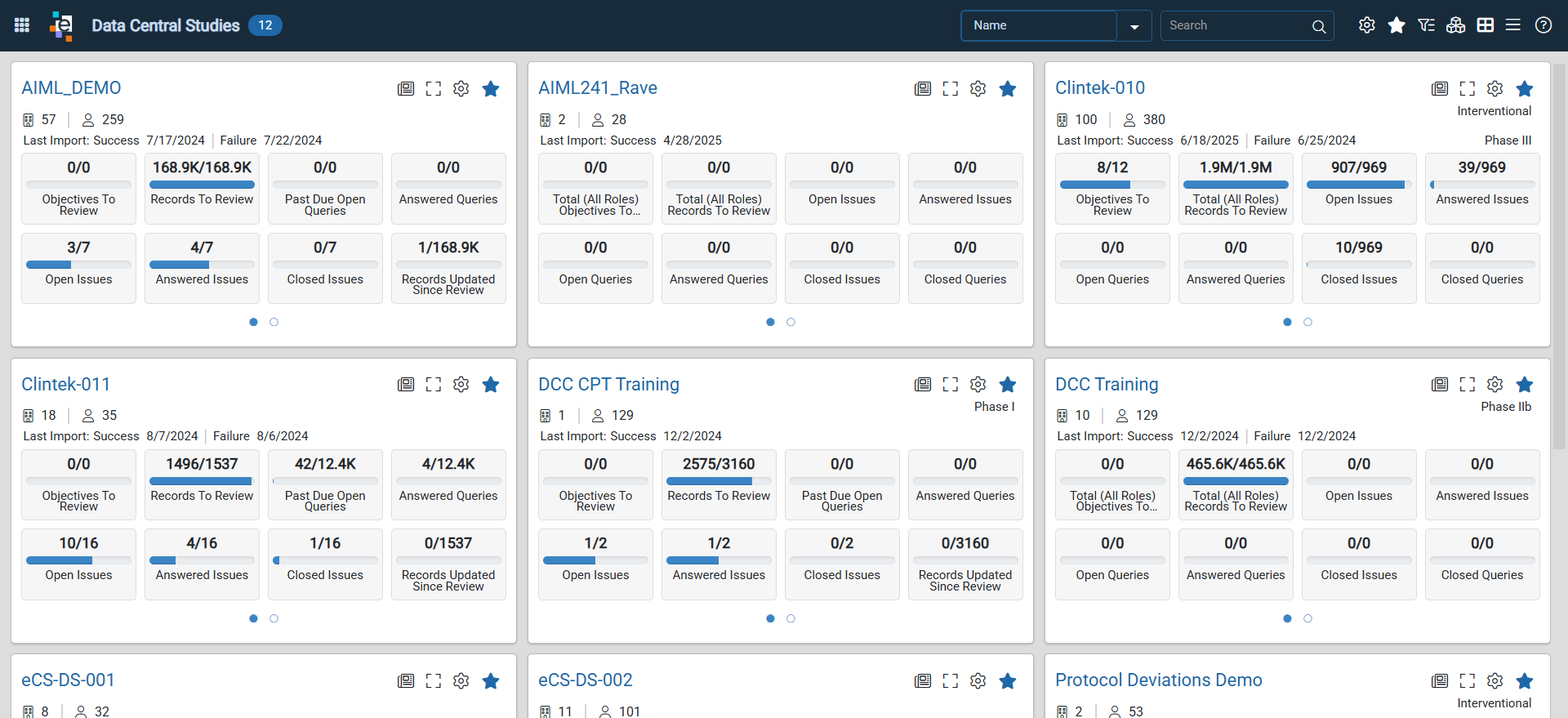This screenshot has width=1568, height=718.
Task: Toggle AIML241_Rave favorite star
Action: point(1008,88)
